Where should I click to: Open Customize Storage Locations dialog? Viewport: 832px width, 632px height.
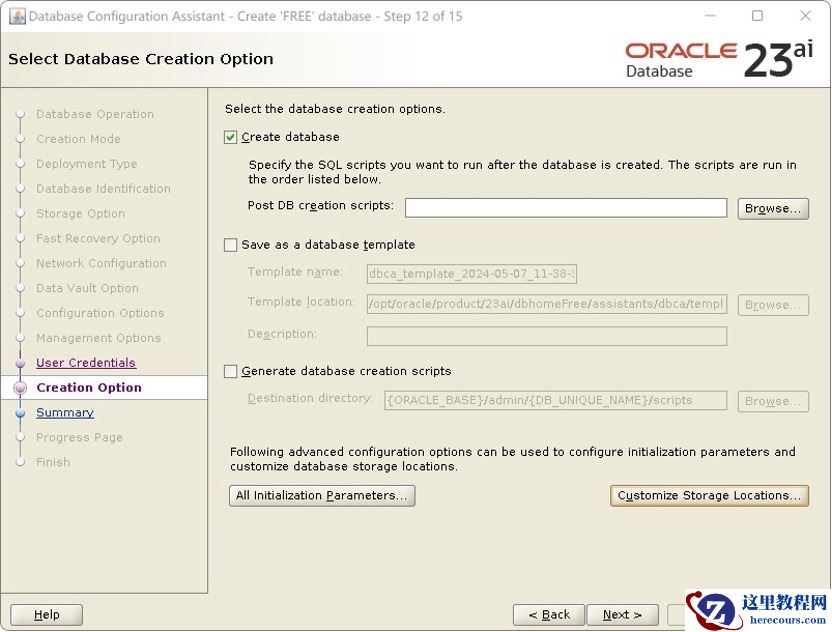pyautogui.click(x=709, y=496)
